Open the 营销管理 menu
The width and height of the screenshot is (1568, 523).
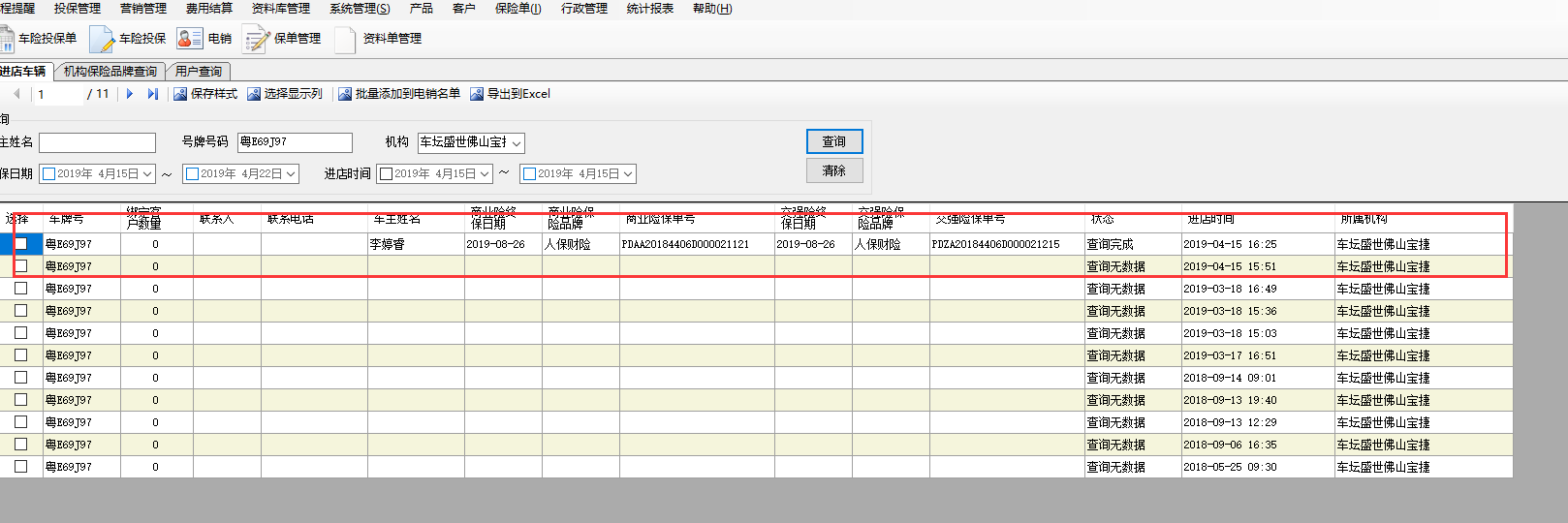tap(143, 9)
